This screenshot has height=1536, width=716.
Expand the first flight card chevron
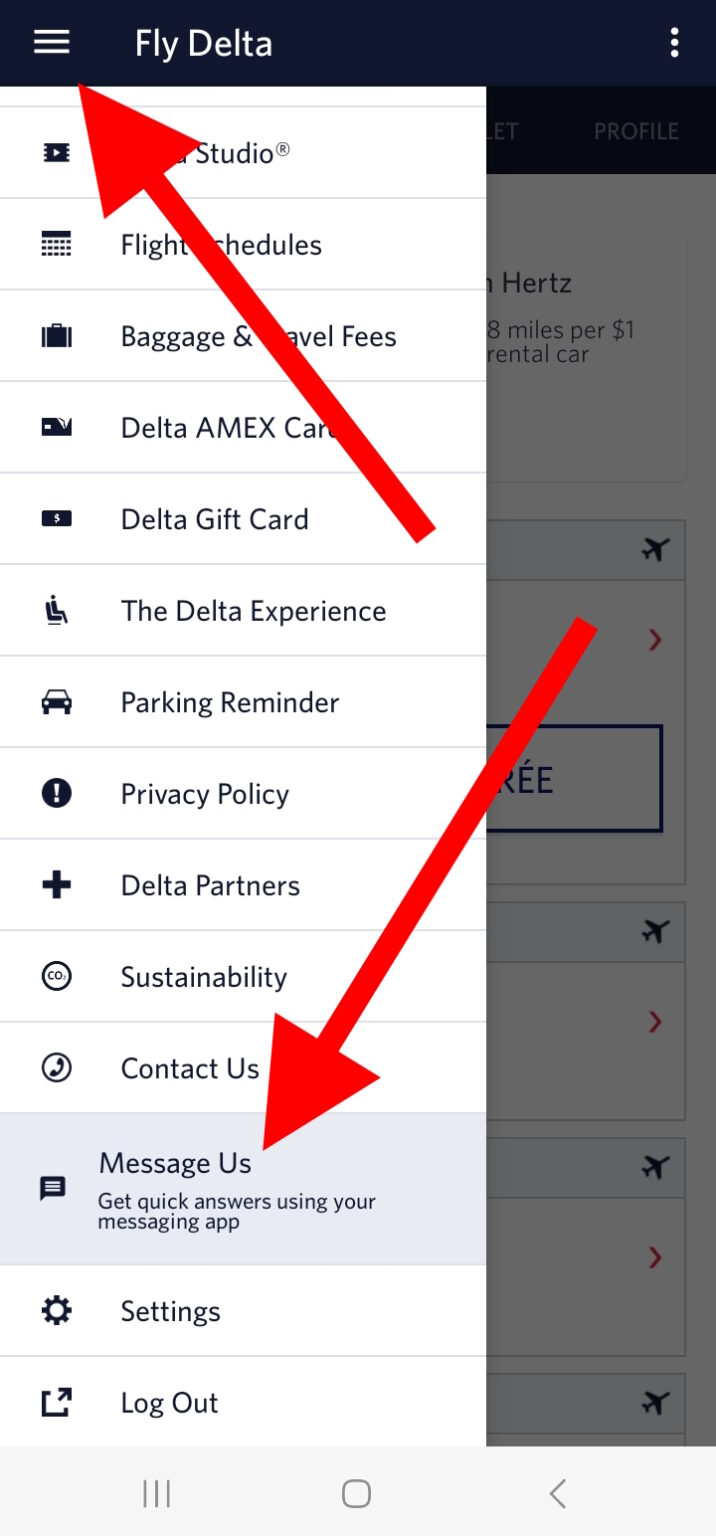tap(655, 640)
